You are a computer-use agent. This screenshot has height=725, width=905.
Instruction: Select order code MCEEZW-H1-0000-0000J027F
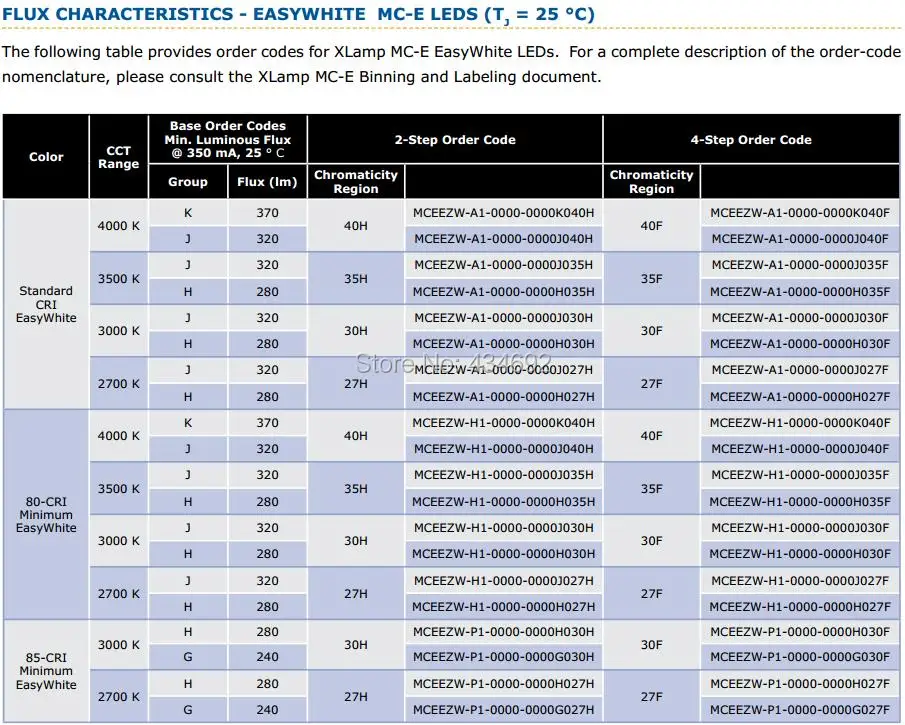(800, 581)
